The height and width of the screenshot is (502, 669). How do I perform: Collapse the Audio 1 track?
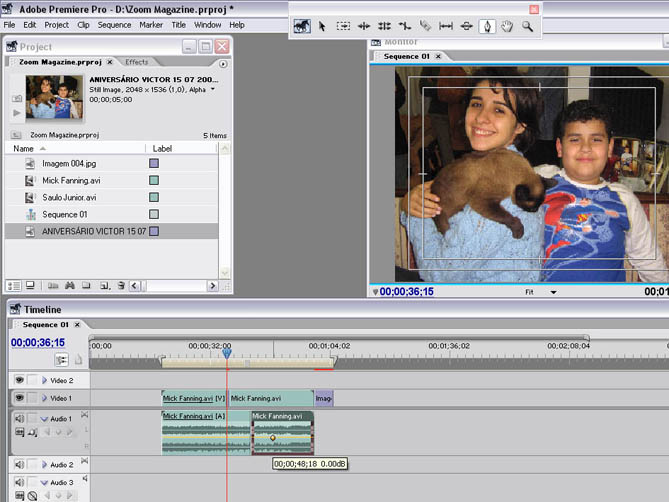click(44, 418)
